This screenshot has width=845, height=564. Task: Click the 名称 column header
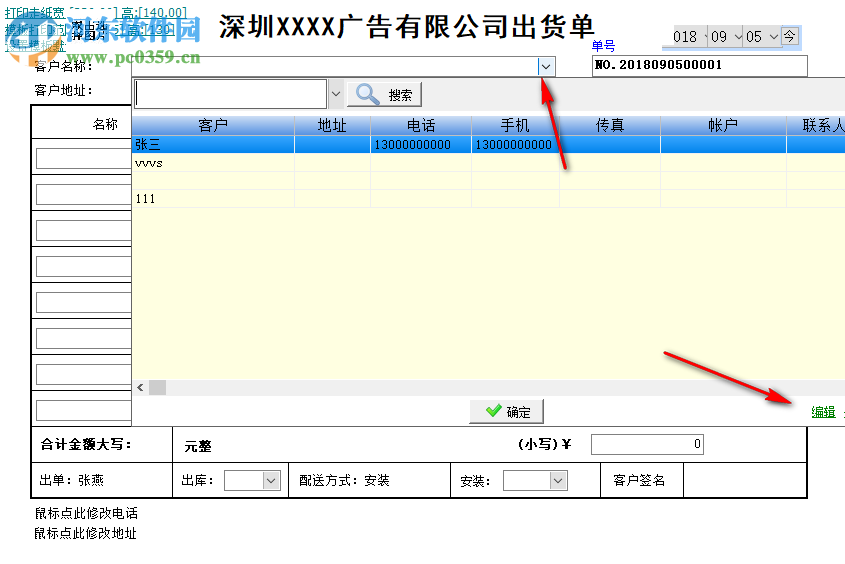click(105, 124)
